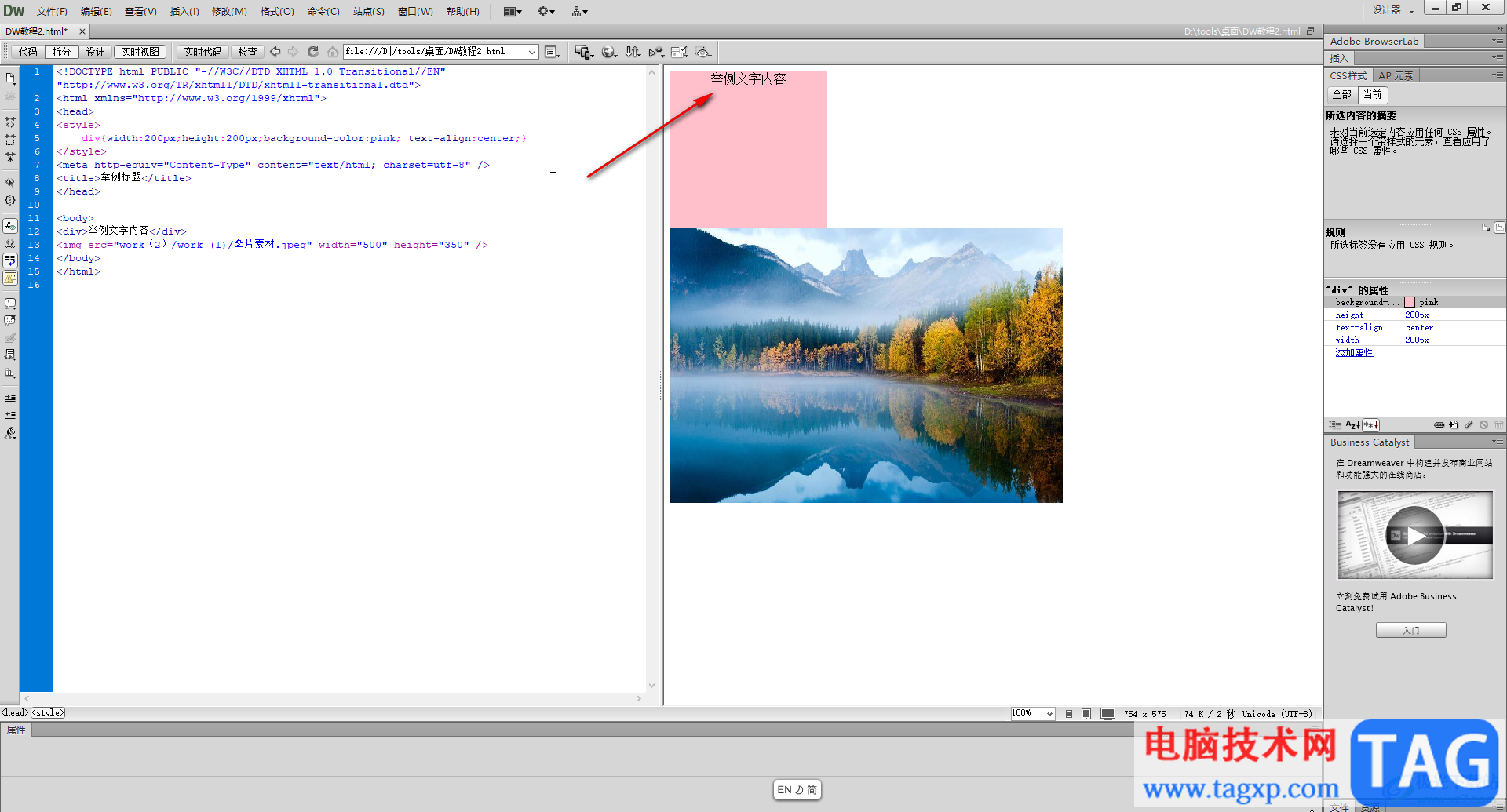Switch to the AP 元素 tab
Viewport: 1507px width, 812px height.
point(1396,76)
